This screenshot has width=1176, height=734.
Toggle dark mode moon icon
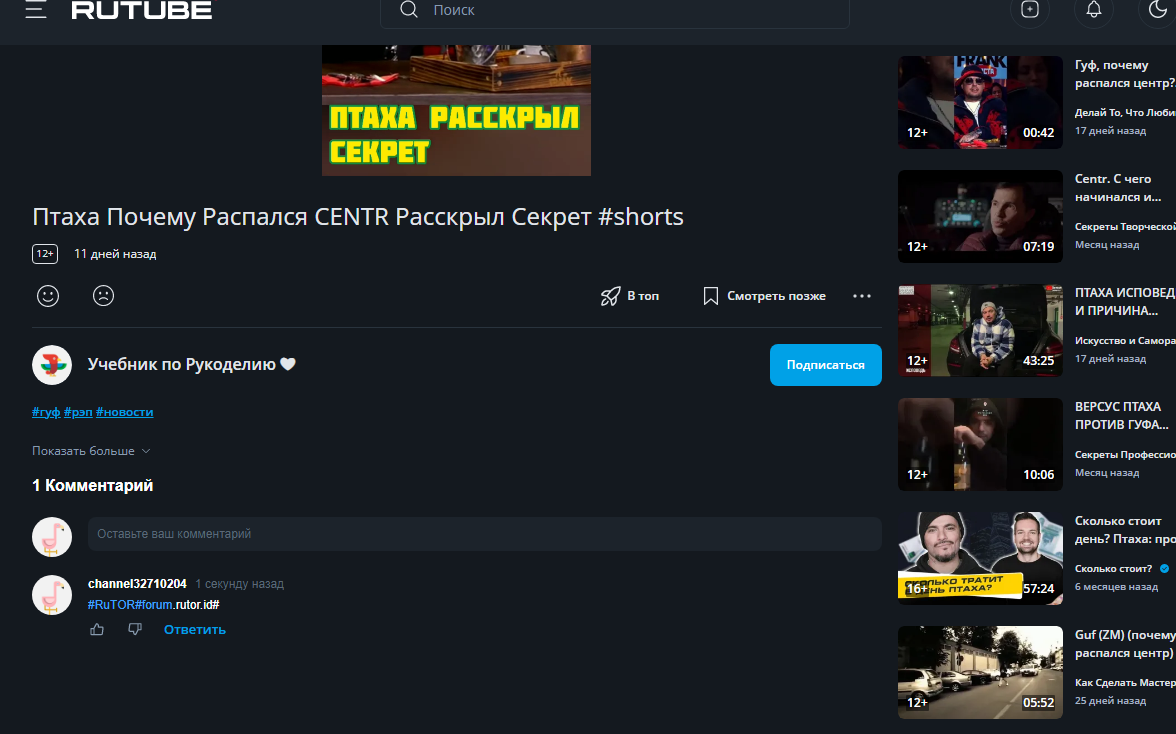[1158, 10]
